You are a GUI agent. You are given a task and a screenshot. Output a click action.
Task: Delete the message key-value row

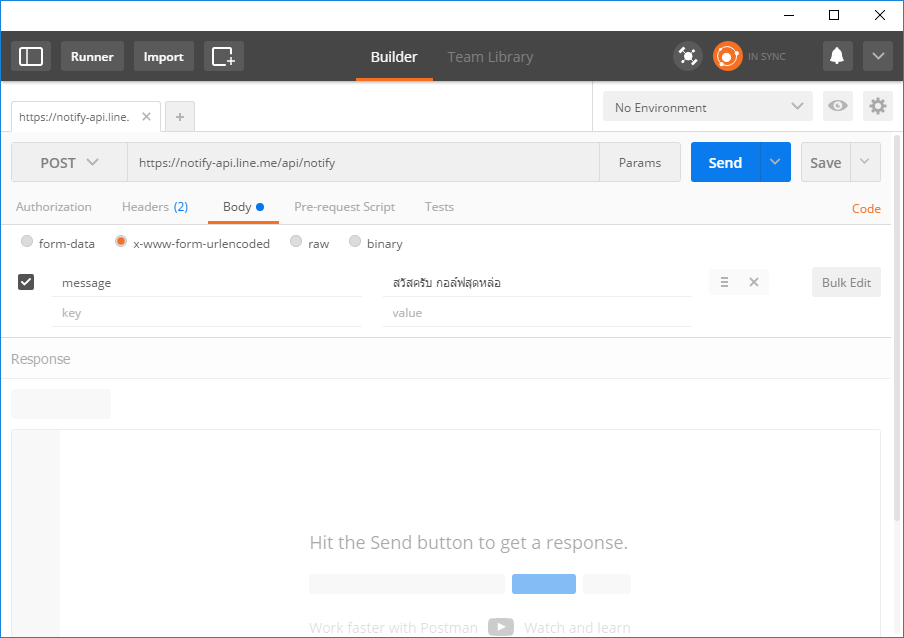coord(754,282)
